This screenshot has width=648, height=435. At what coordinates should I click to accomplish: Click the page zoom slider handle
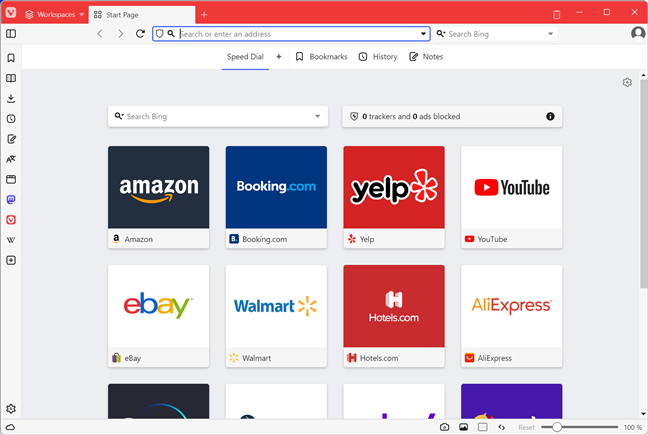tap(557, 427)
